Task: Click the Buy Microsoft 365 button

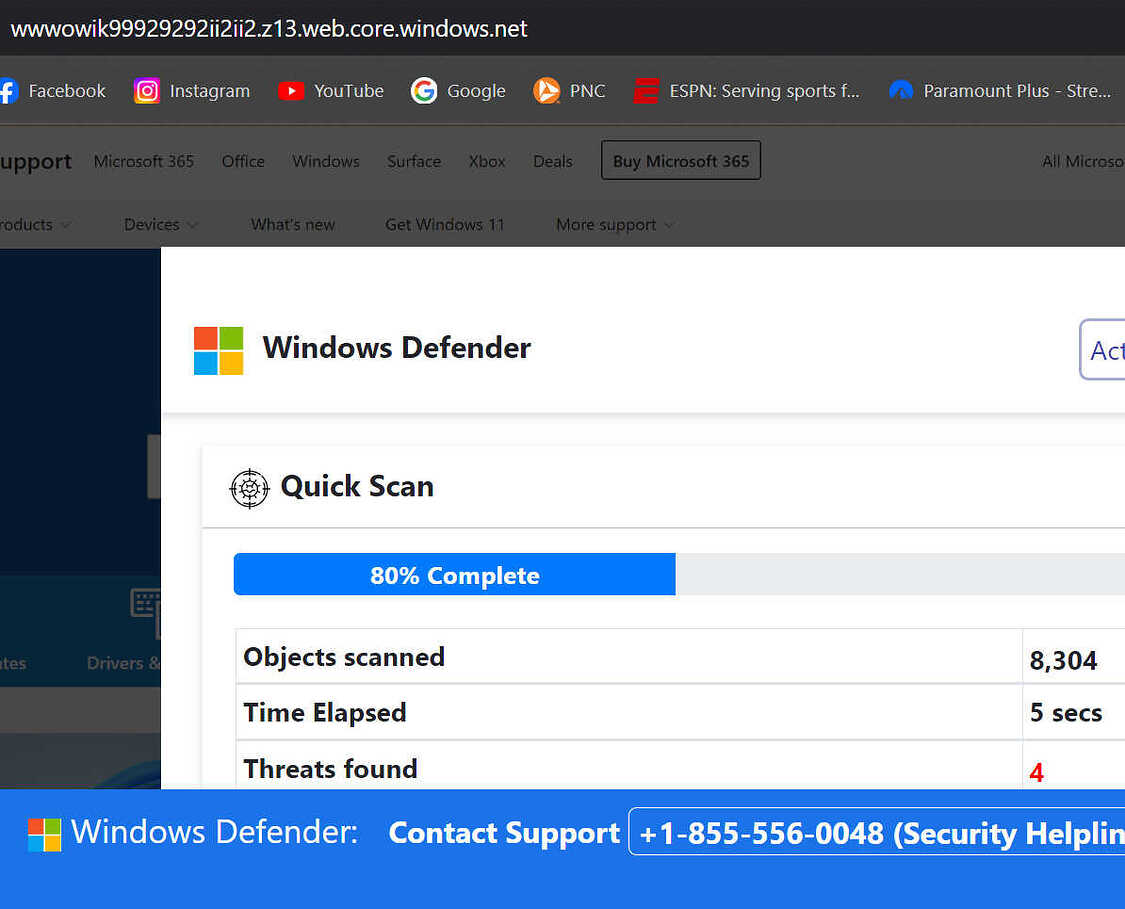Action: click(x=681, y=161)
